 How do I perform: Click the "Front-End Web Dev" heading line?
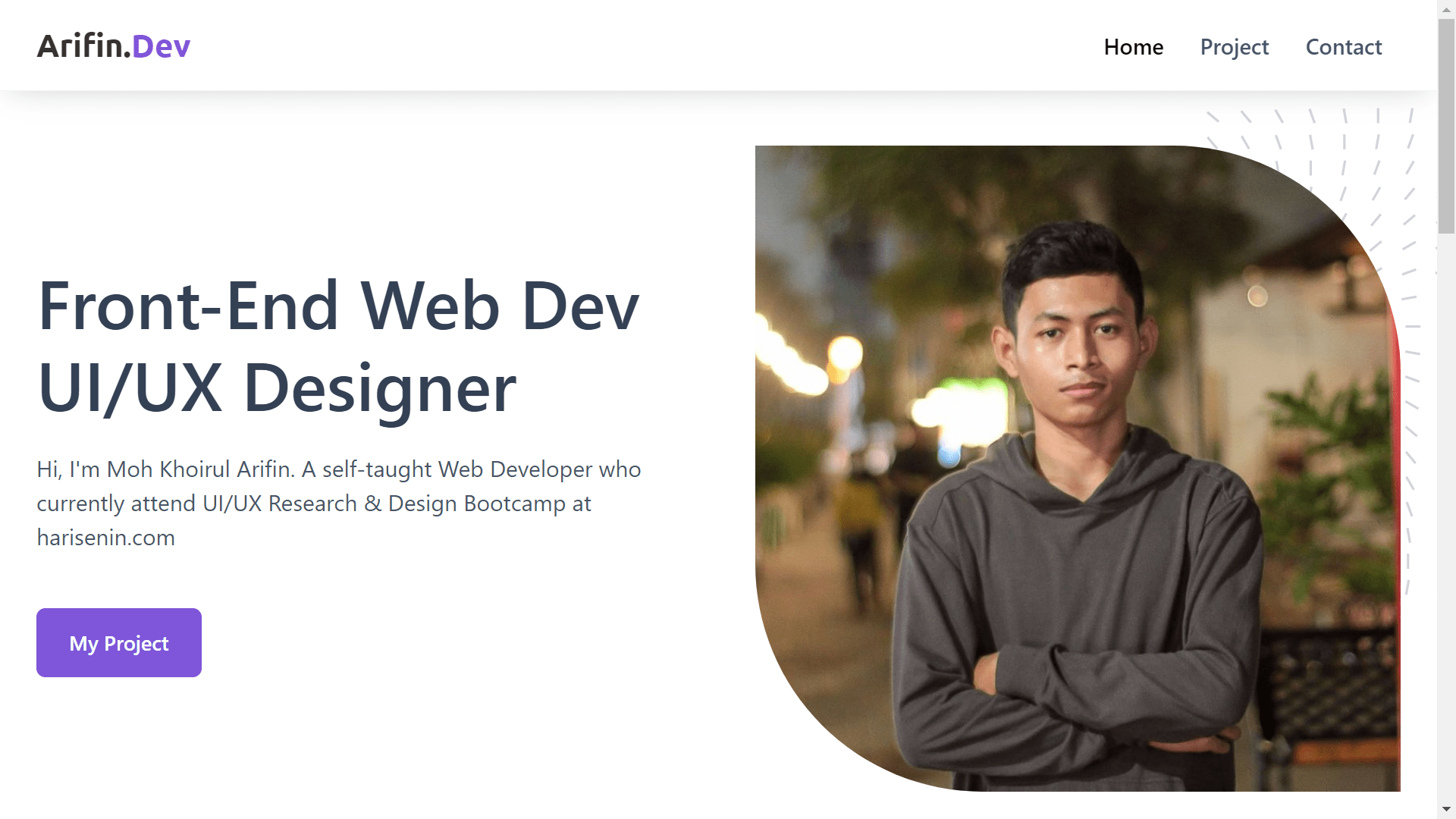coord(338,306)
